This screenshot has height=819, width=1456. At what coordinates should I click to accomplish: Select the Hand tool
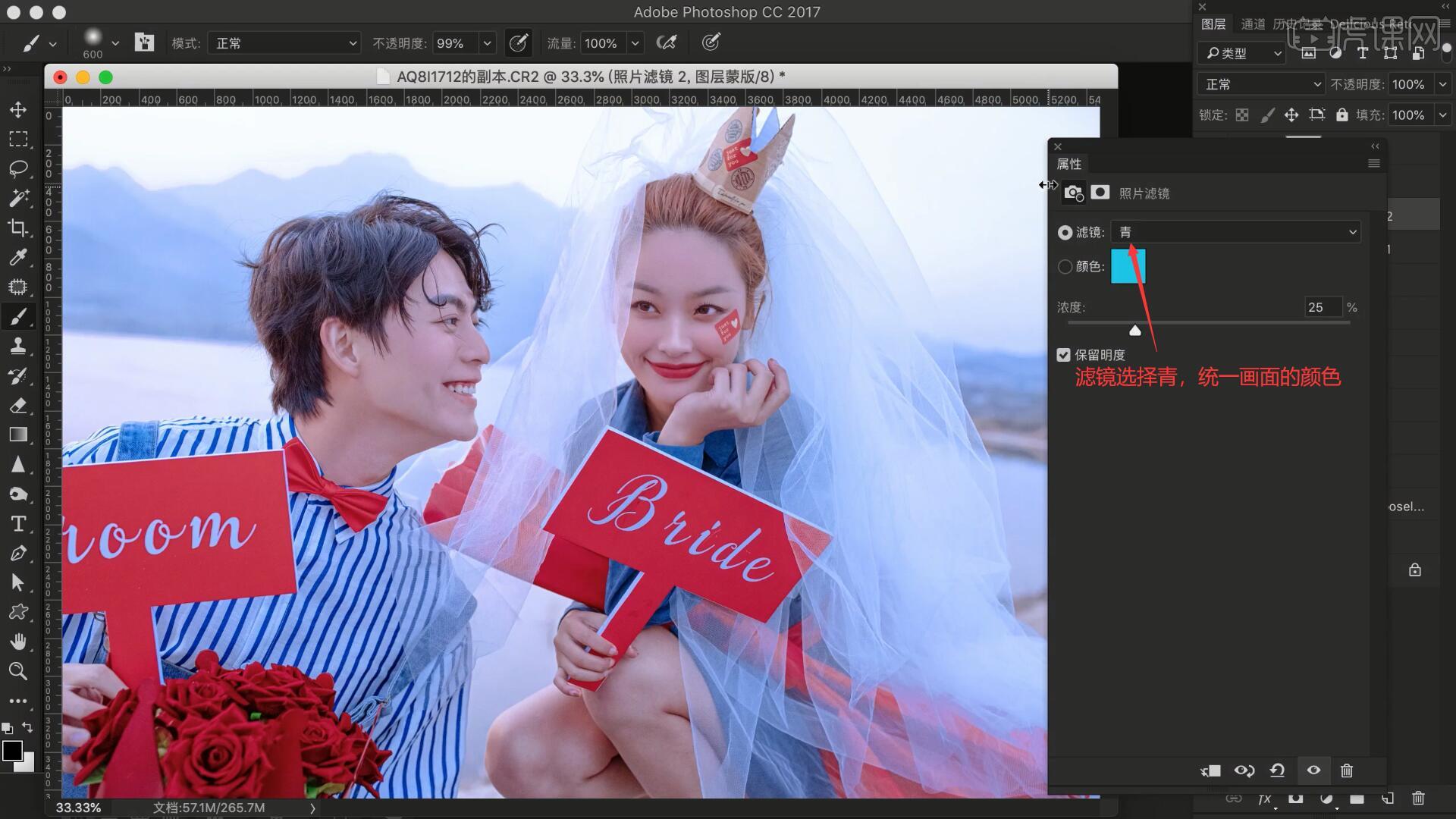pos(18,642)
